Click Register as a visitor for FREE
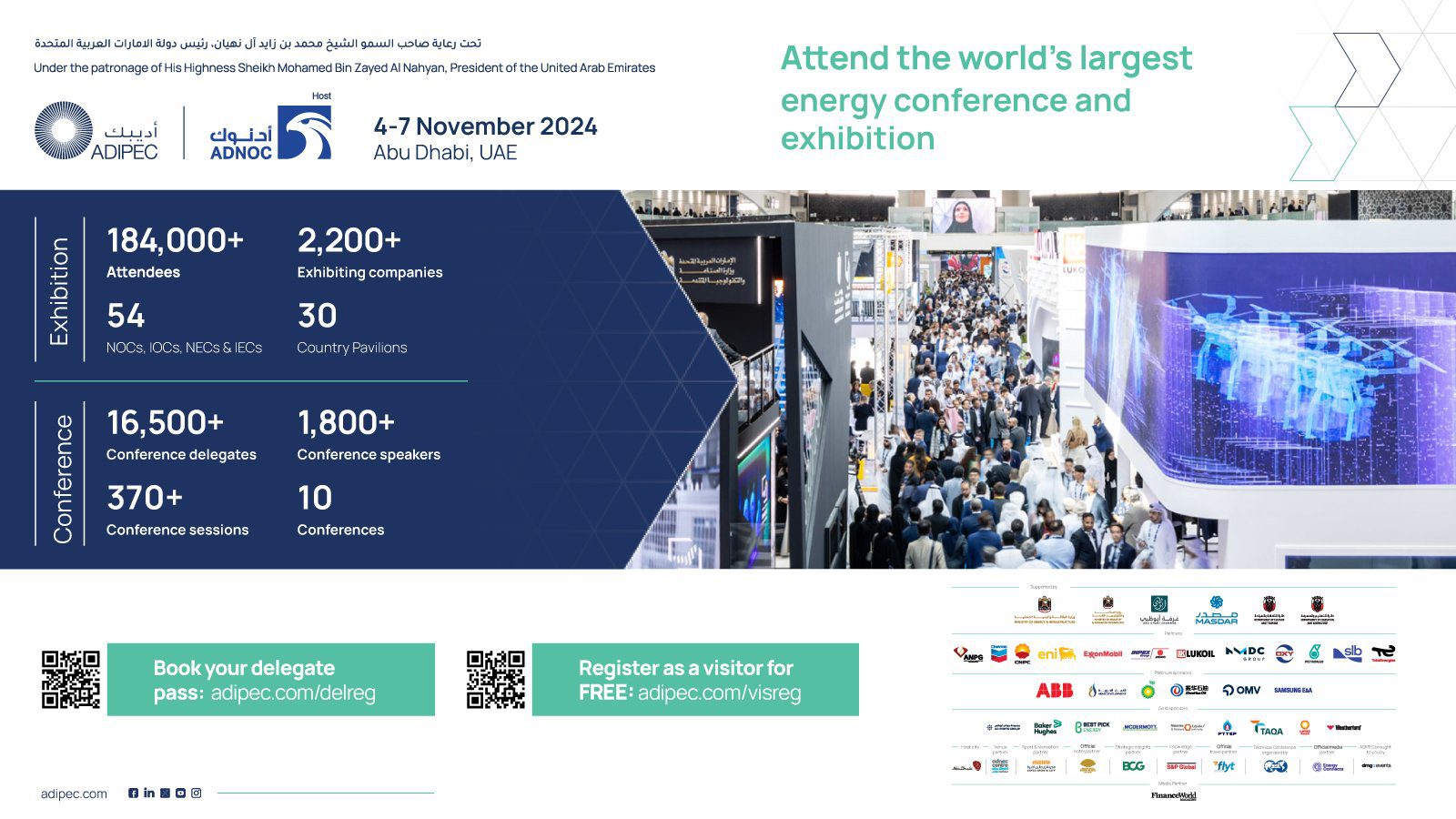The height and width of the screenshot is (819, 1456). point(695,680)
